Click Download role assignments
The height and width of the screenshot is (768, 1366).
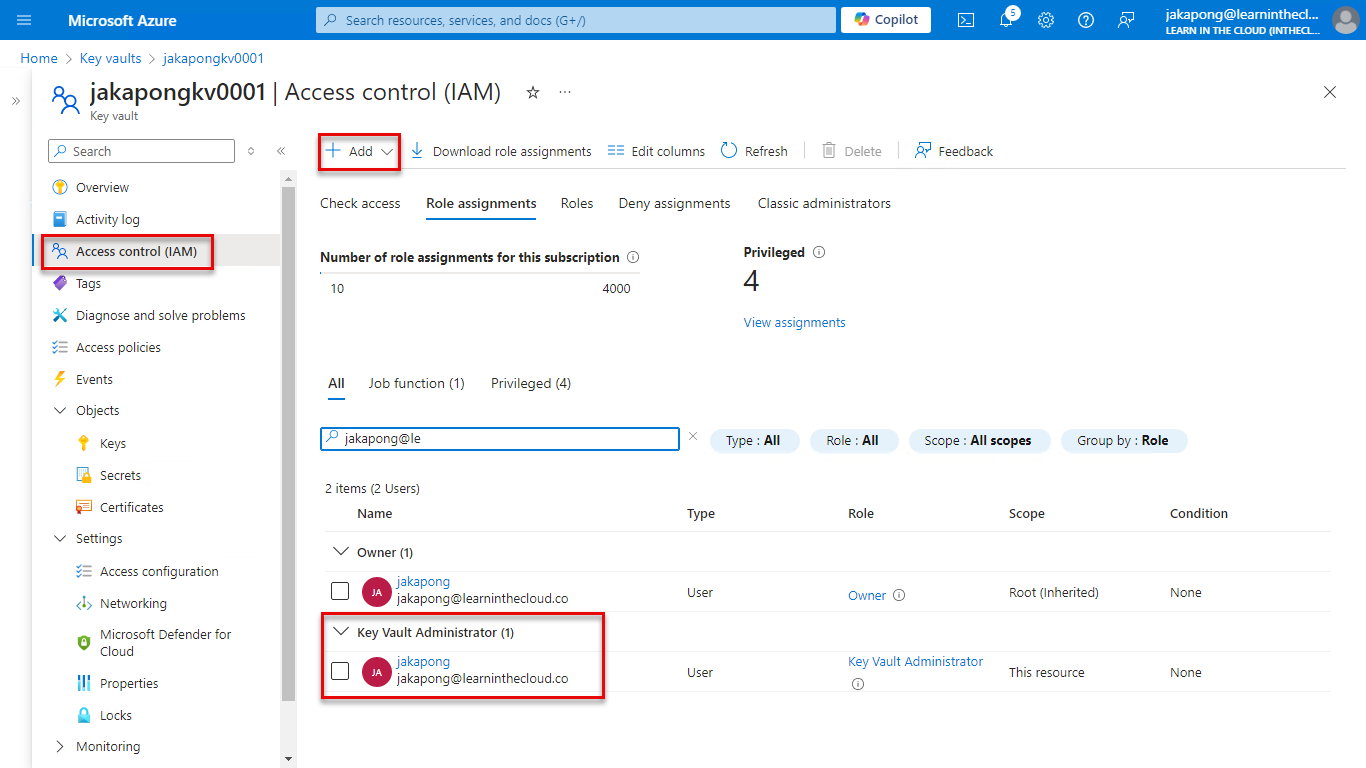pyautogui.click(x=501, y=151)
